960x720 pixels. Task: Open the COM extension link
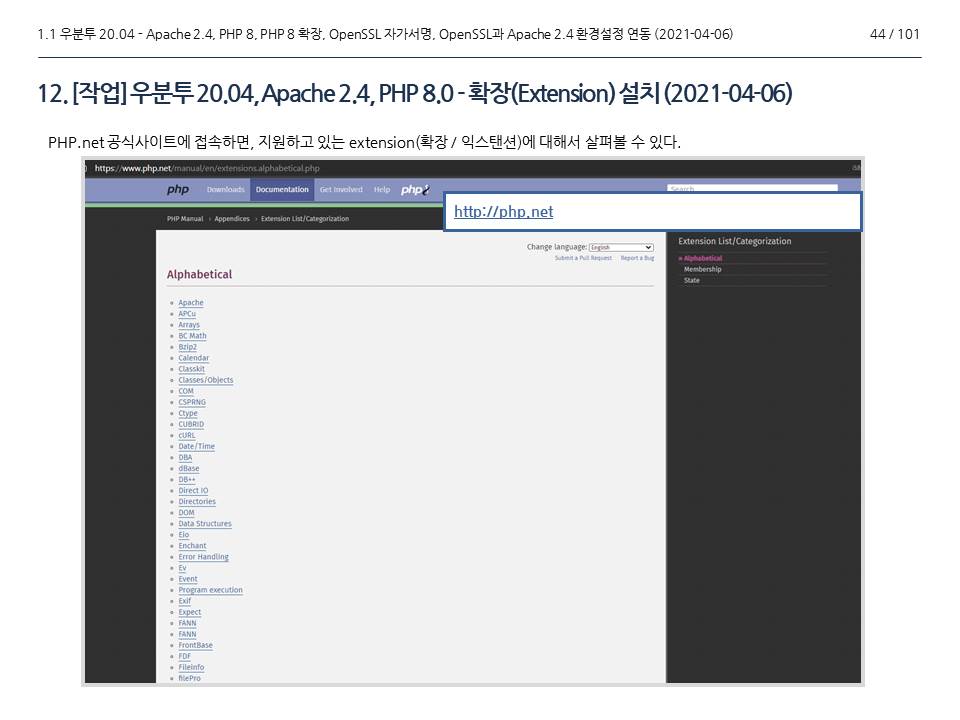coord(186,391)
